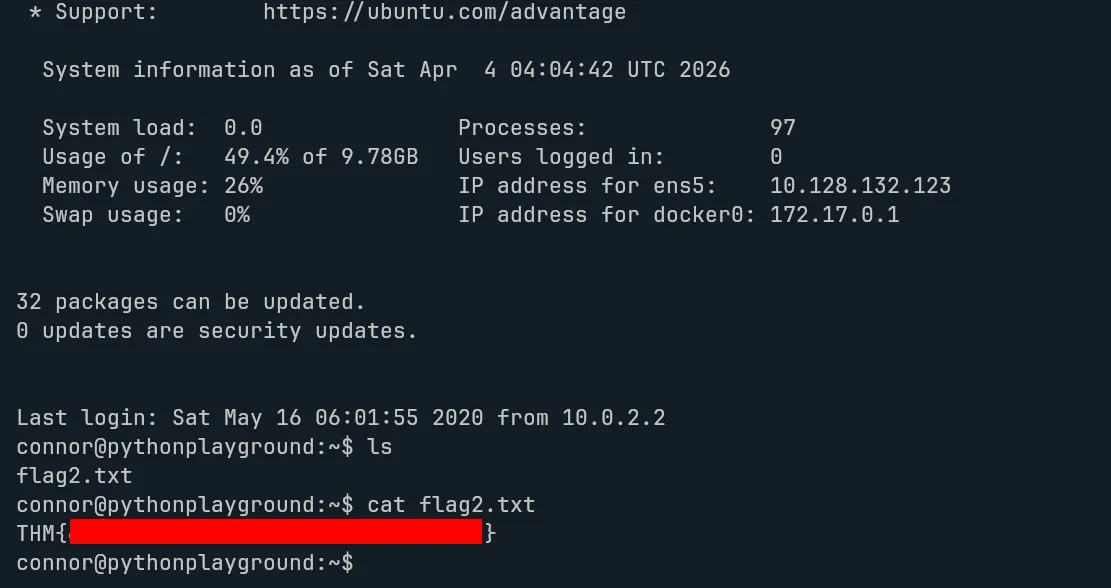Click the '32 packages can be updated' line
This screenshot has width=1111, height=588.
click(x=191, y=302)
